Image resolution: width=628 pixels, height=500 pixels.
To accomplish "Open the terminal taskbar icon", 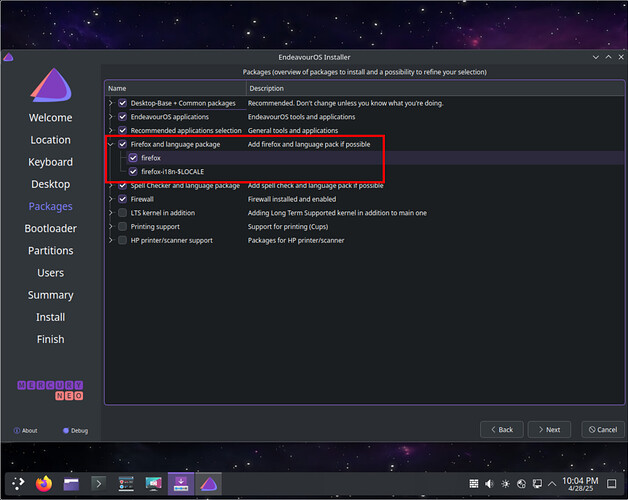I will pos(99,484).
